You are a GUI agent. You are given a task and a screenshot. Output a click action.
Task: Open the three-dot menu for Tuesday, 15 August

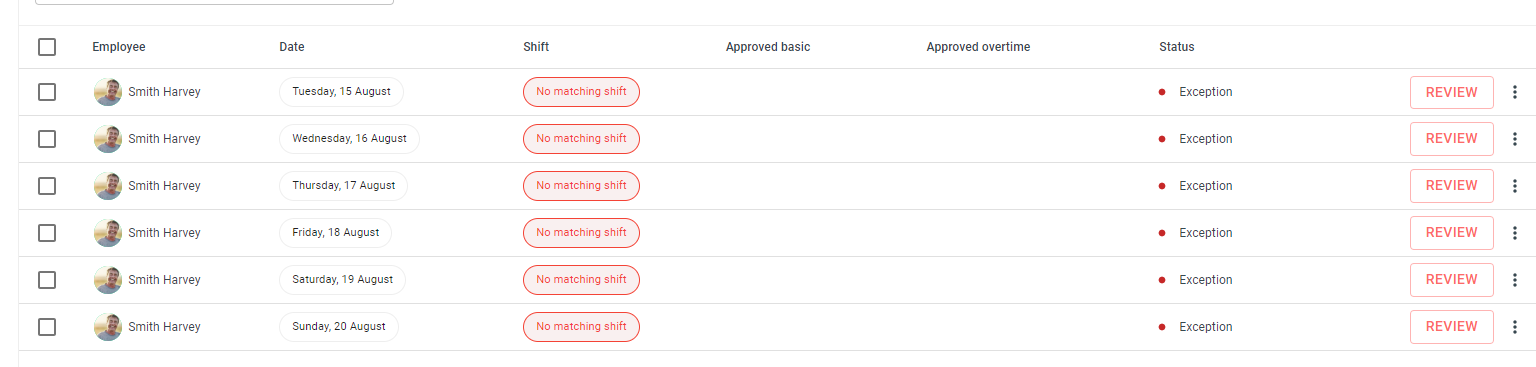1514,92
